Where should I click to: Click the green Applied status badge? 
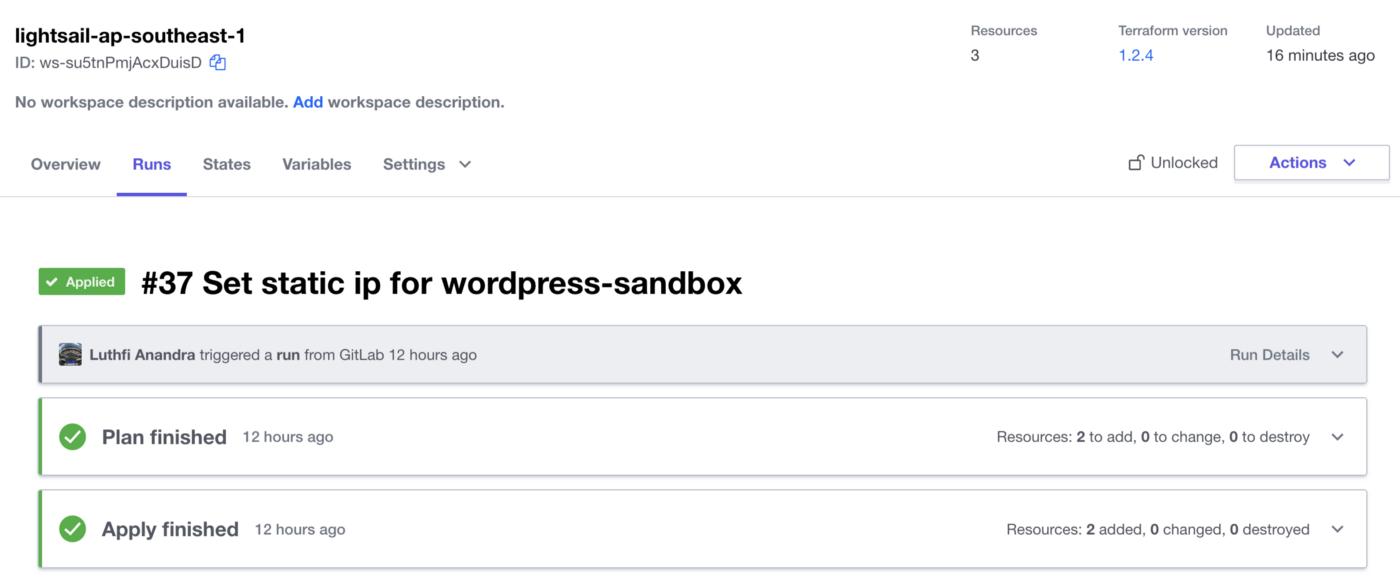click(81, 281)
